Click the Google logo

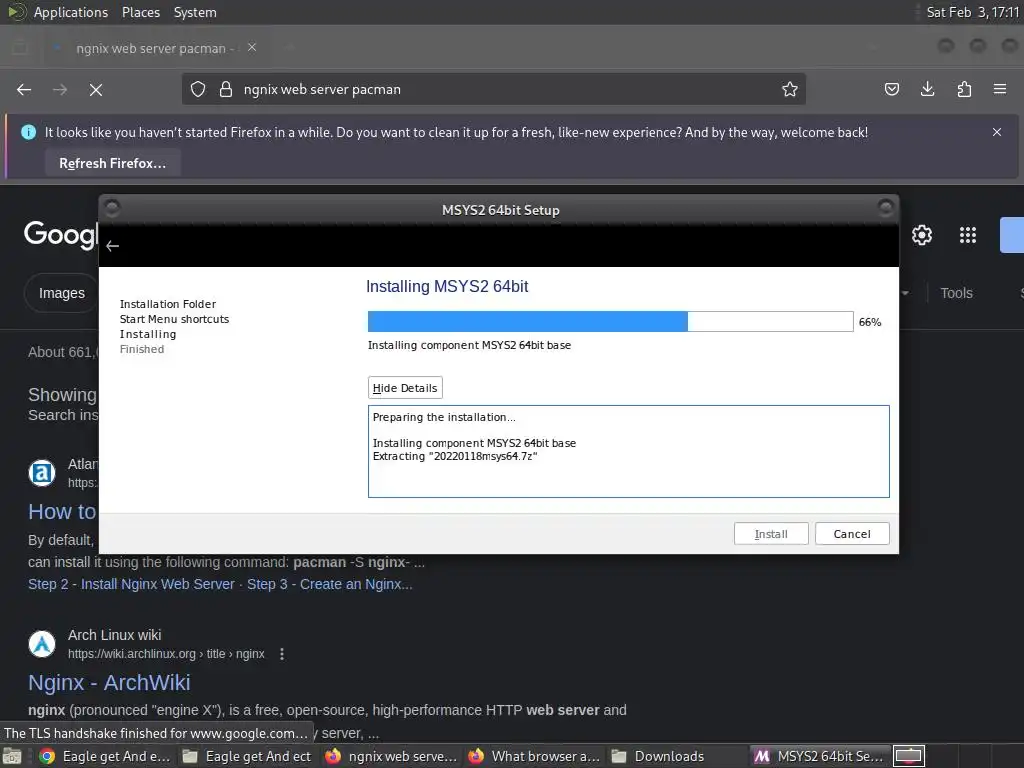point(61,234)
